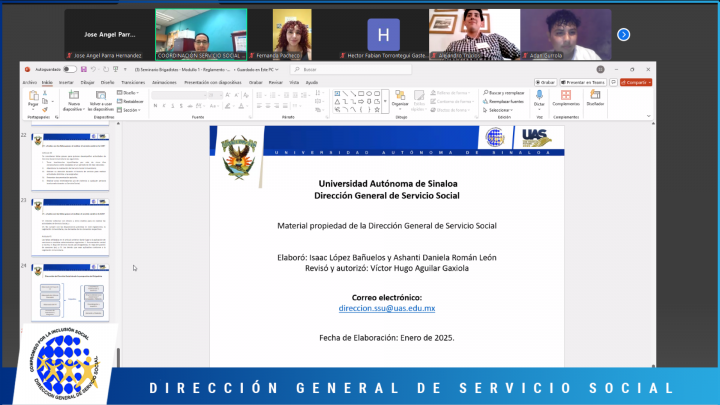Image resolution: width=720 pixels, height=405 pixels.
Task: Open the font name combo box
Action: click(179, 95)
